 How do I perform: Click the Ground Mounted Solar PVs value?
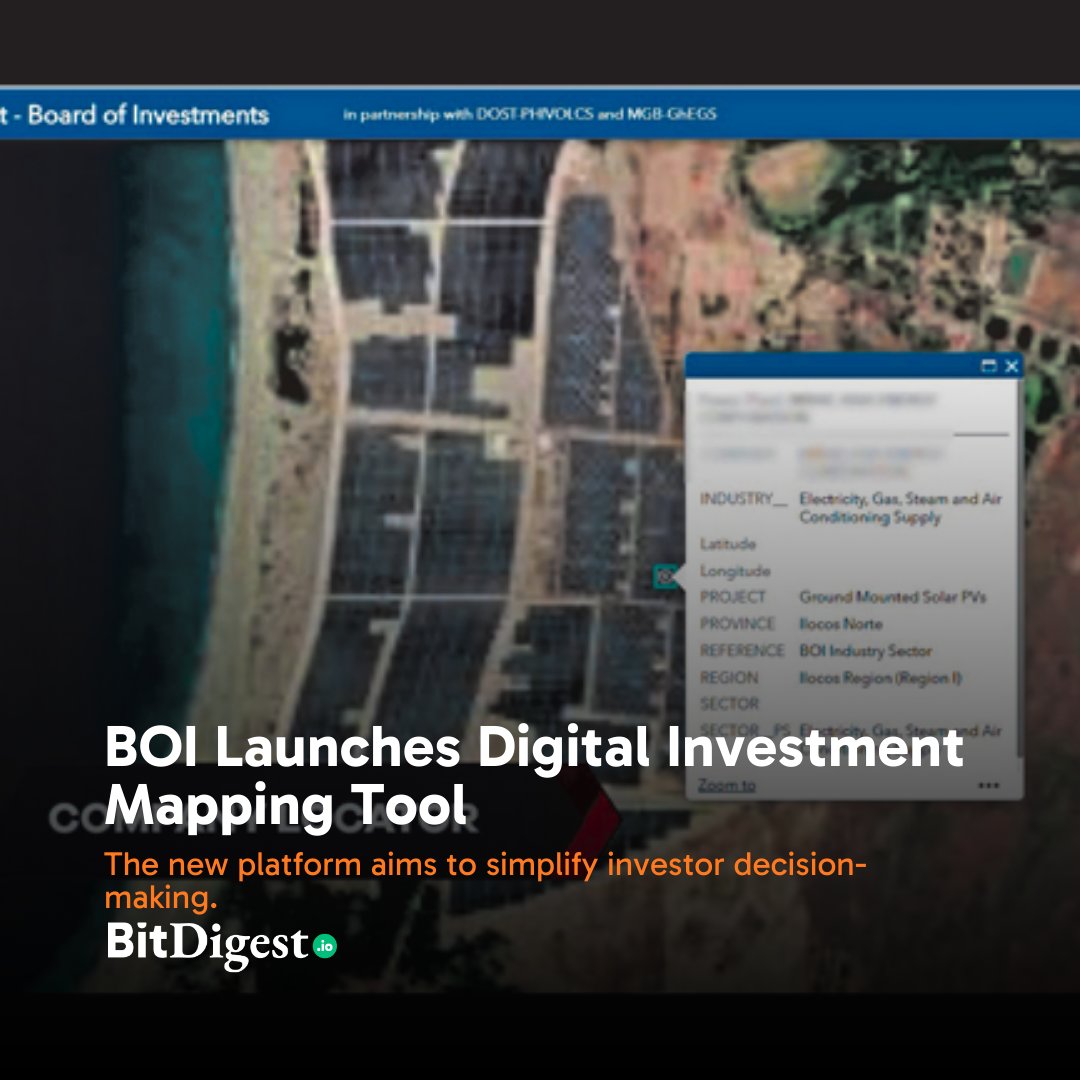893,597
